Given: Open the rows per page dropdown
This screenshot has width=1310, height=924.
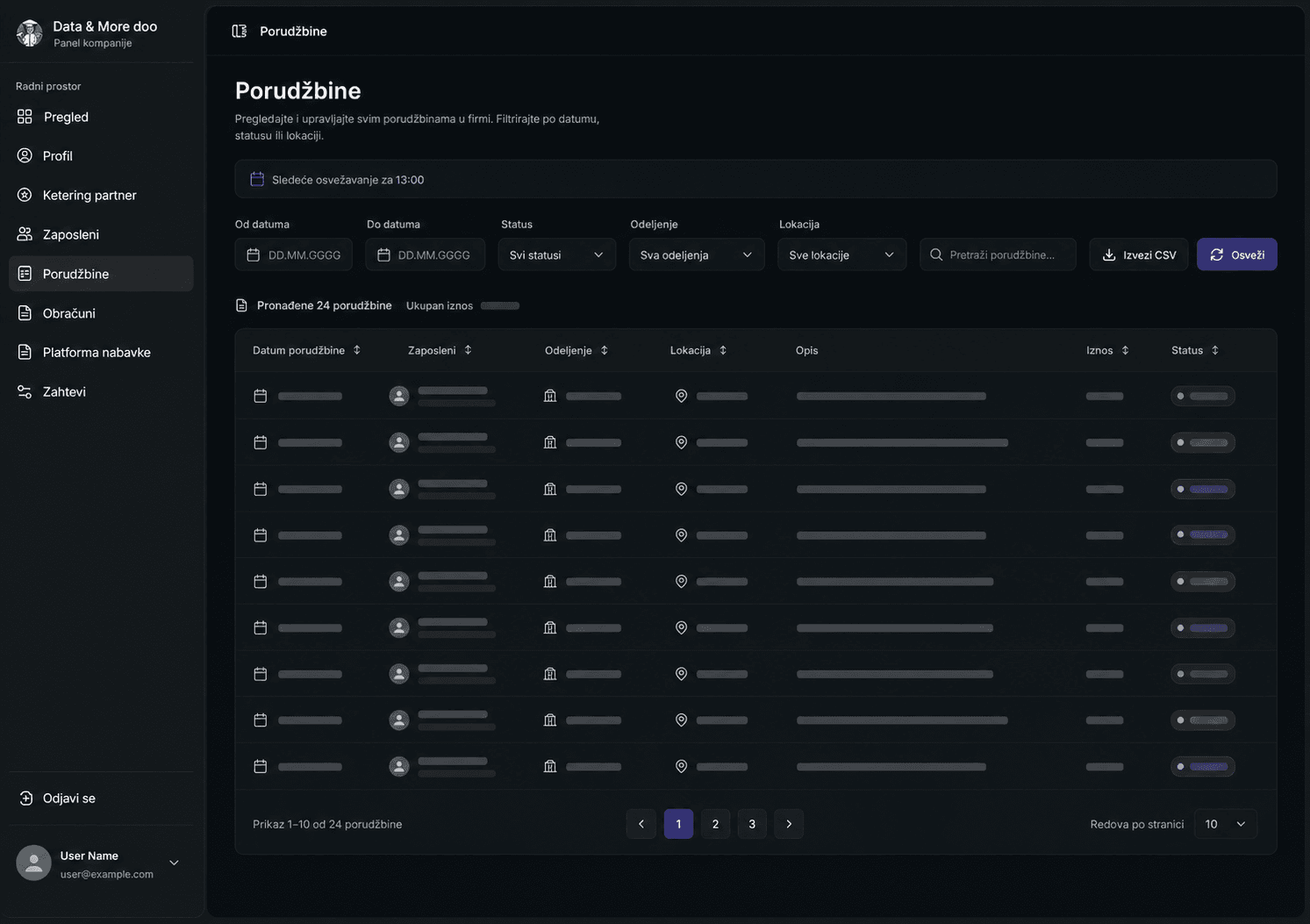Looking at the screenshot, I should [1226, 824].
